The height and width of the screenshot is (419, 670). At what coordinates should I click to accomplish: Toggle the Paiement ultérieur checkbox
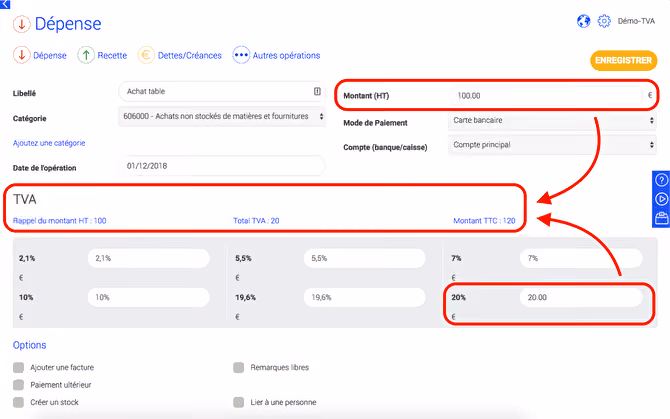click(x=18, y=385)
